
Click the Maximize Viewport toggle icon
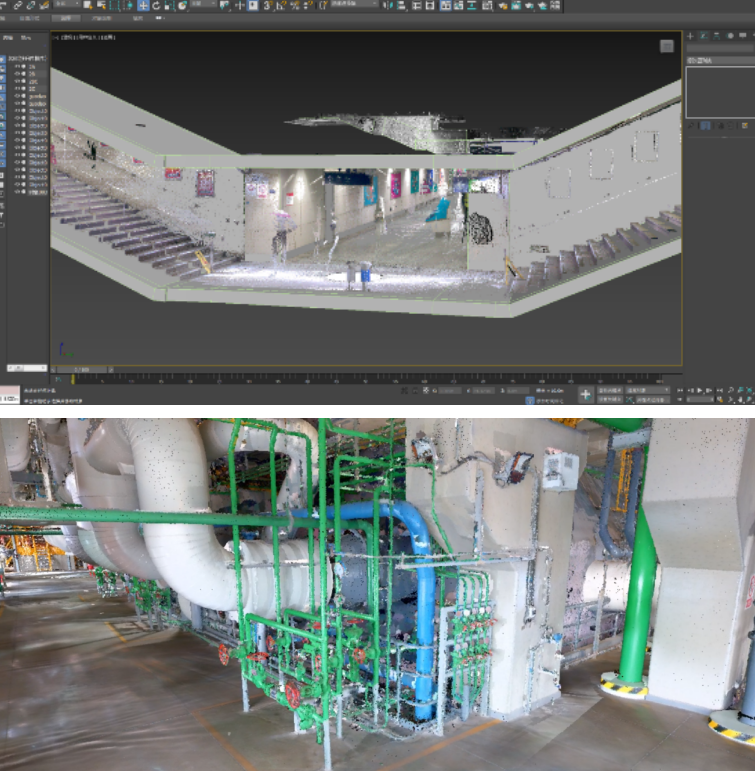click(x=748, y=399)
